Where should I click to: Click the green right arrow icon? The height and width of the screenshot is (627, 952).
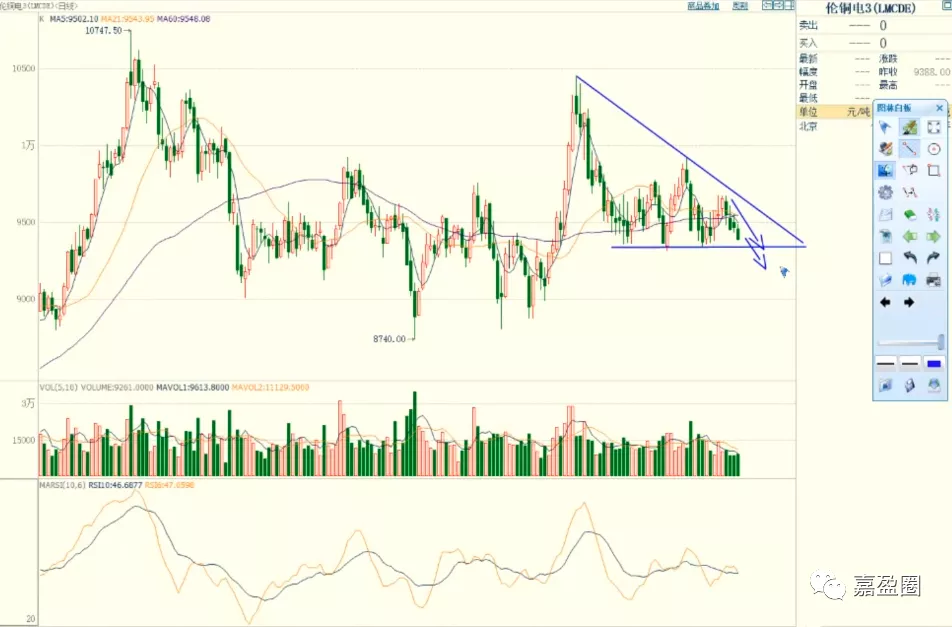pos(934,236)
